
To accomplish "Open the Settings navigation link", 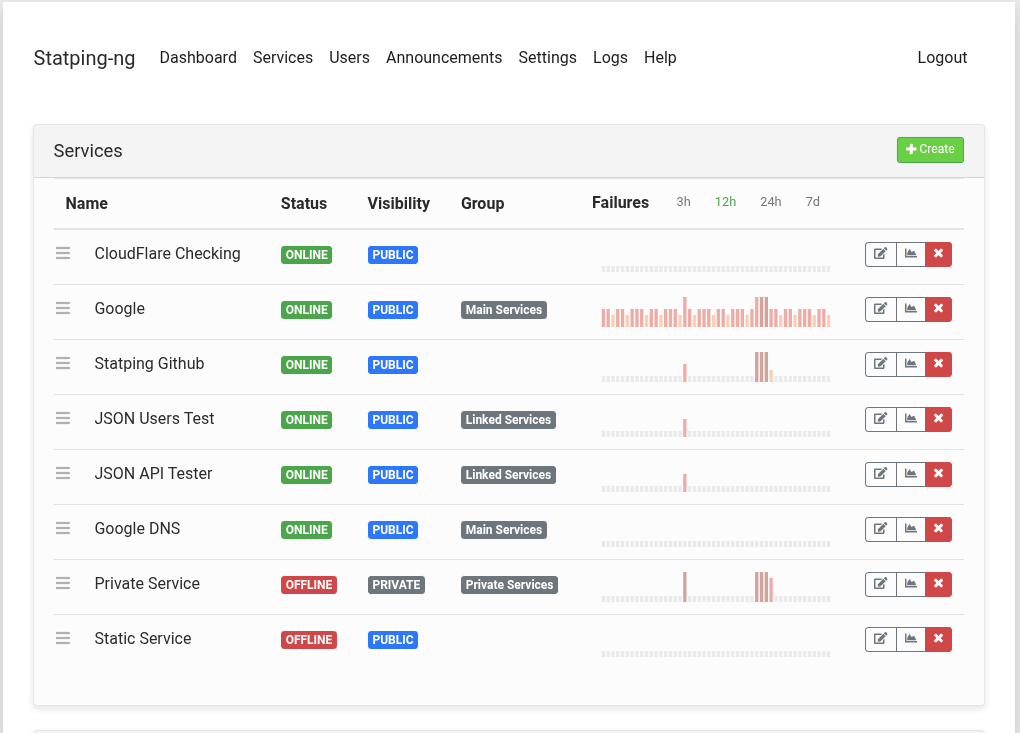I will pos(547,58).
